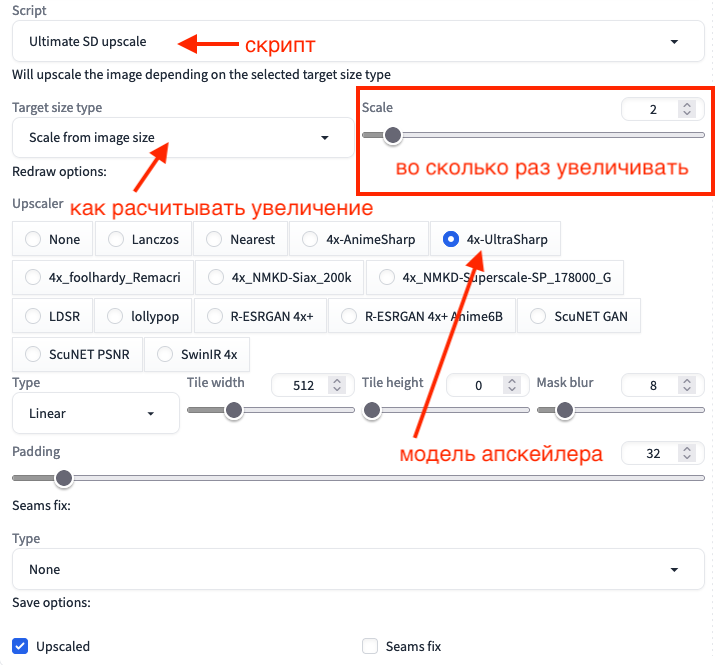Choose the Lanczos upscaler option

tap(116, 239)
